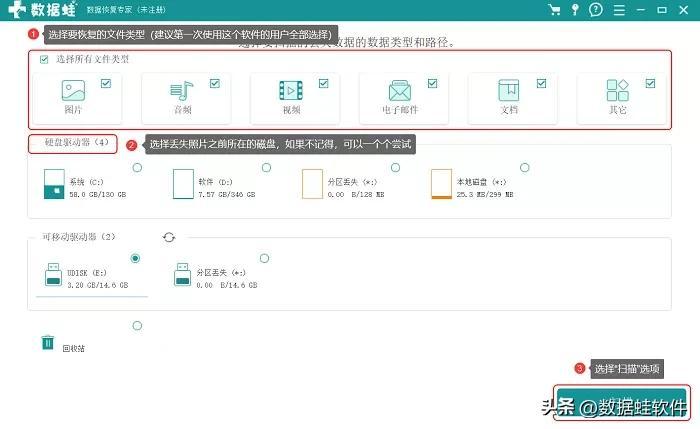Click the 图片 picture type icon

coord(73,90)
